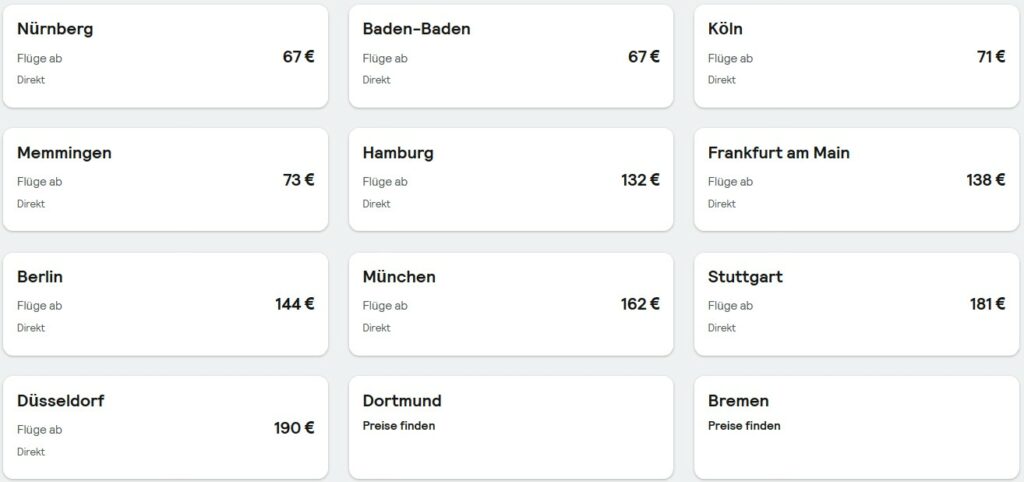
Task: Open the Stuttgart flights card
Action: [856, 304]
